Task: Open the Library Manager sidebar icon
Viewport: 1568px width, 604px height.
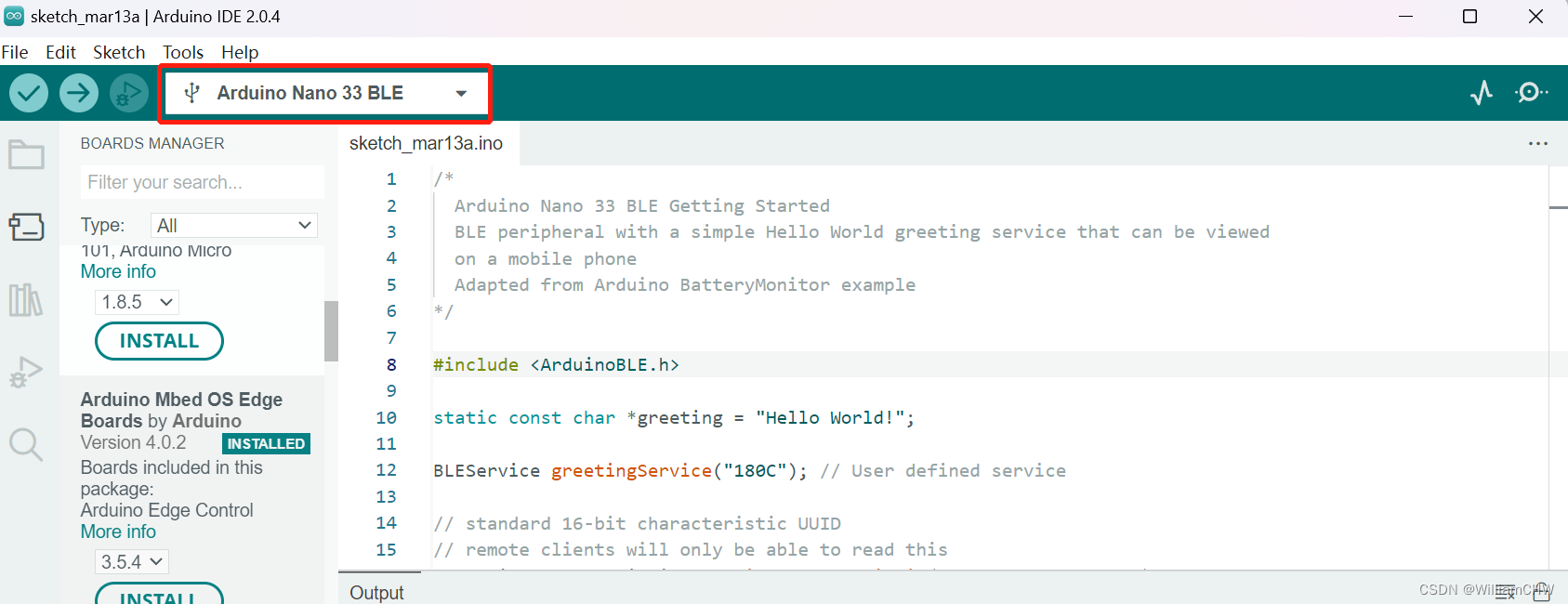Action: click(26, 300)
